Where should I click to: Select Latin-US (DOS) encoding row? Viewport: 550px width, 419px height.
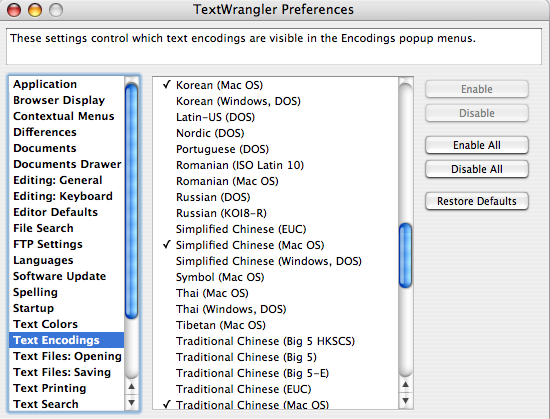coord(276,117)
